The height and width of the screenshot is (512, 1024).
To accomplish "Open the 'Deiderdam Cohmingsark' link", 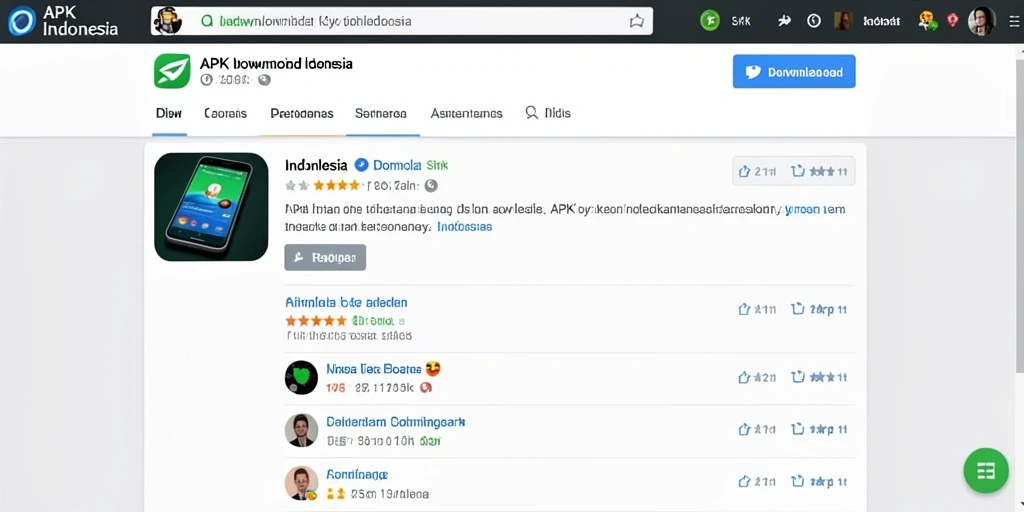I will (x=396, y=422).
